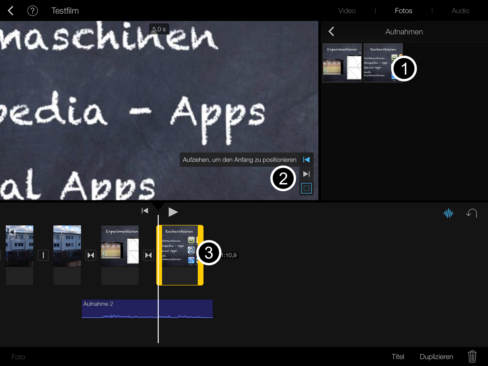Image resolution: width=488 pixels, height=366 pixels.
Task: Toggle audio waveform display
Action: [x=449, y=213]
